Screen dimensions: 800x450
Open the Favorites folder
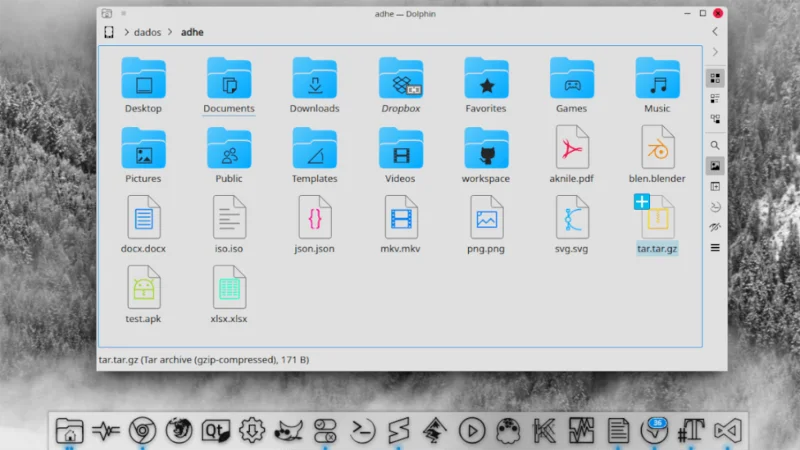[x=486, y=85]
